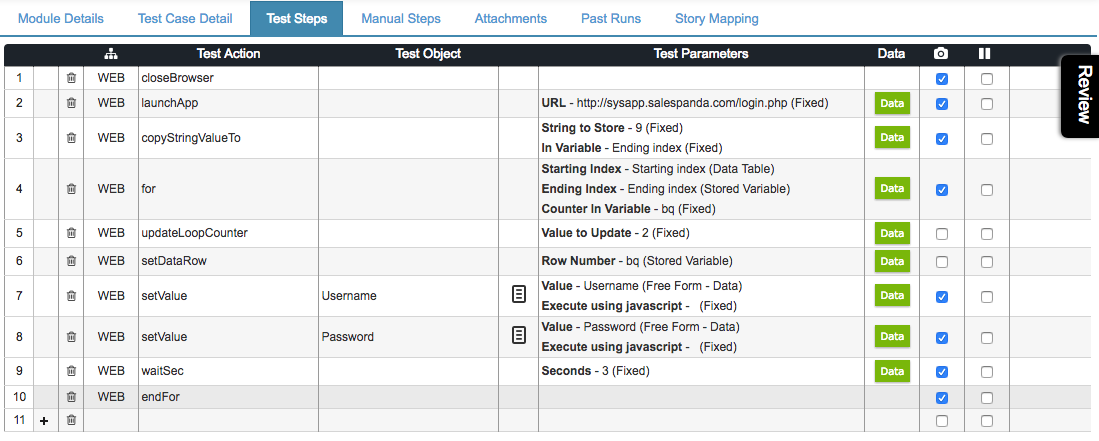This screenshot has width=1099, height=441.
Task: Switch to the Manual Steps tab
Action: coord(401,18)
